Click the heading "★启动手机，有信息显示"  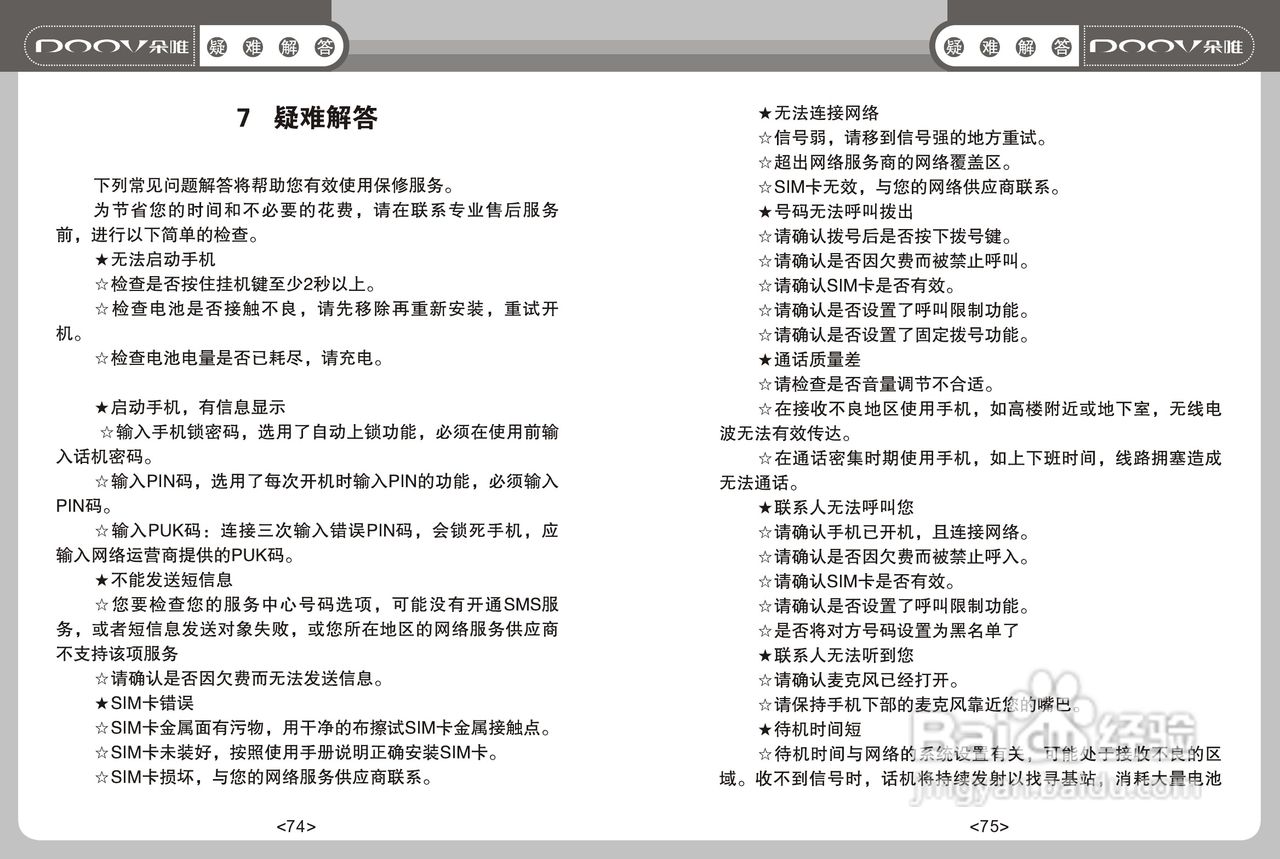coord(189,407)
